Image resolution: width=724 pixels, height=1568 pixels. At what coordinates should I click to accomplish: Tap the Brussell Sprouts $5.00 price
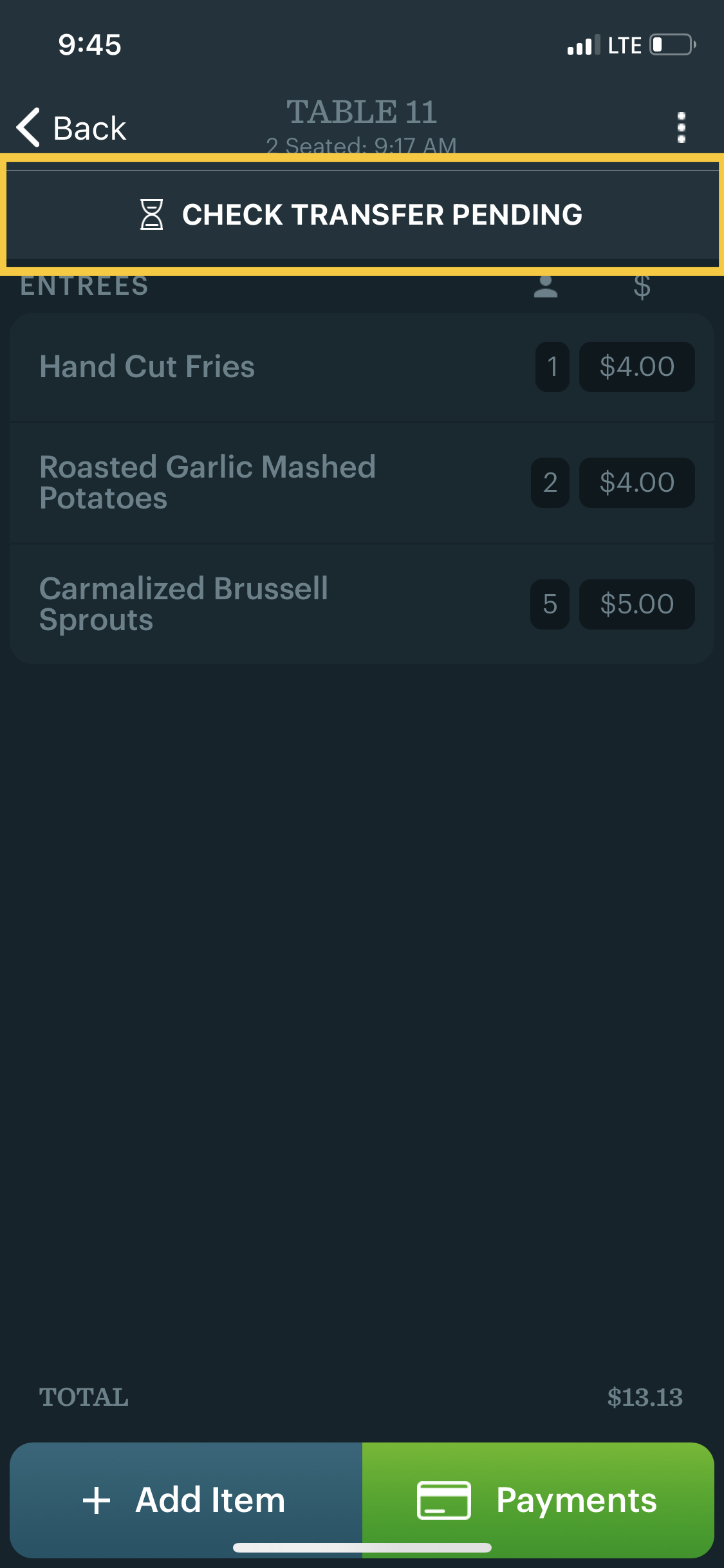[636, 604]
